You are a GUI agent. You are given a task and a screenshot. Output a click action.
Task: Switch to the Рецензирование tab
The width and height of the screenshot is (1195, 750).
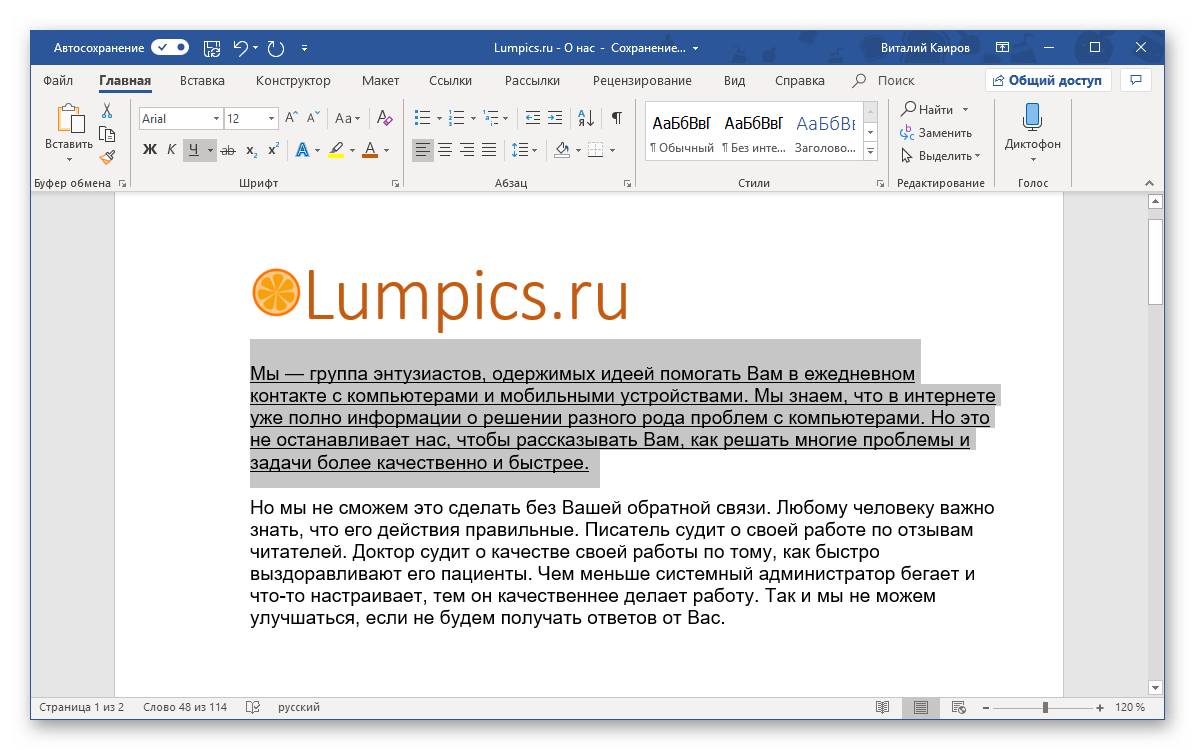click(642, 81)
